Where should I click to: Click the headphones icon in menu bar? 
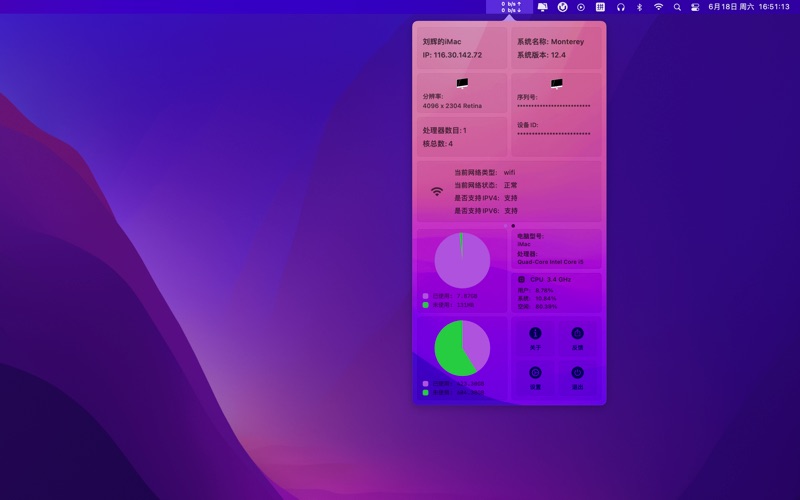[621, 7]
